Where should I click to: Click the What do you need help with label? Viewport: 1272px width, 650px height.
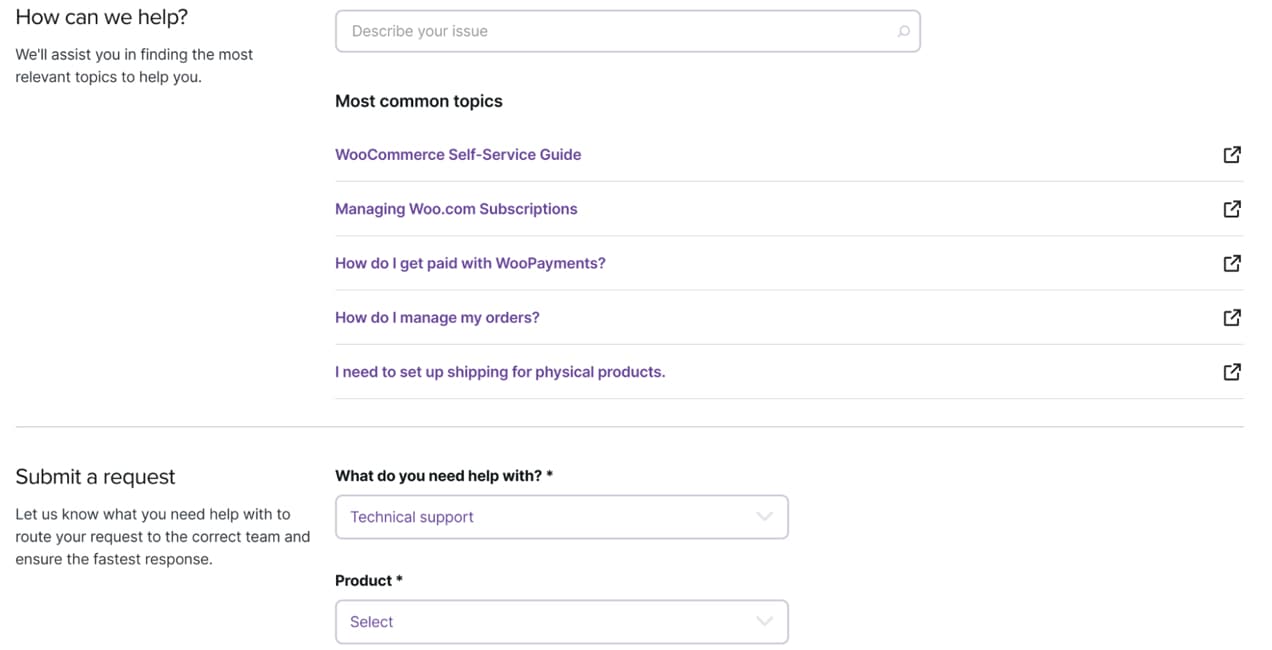[444, 476]
